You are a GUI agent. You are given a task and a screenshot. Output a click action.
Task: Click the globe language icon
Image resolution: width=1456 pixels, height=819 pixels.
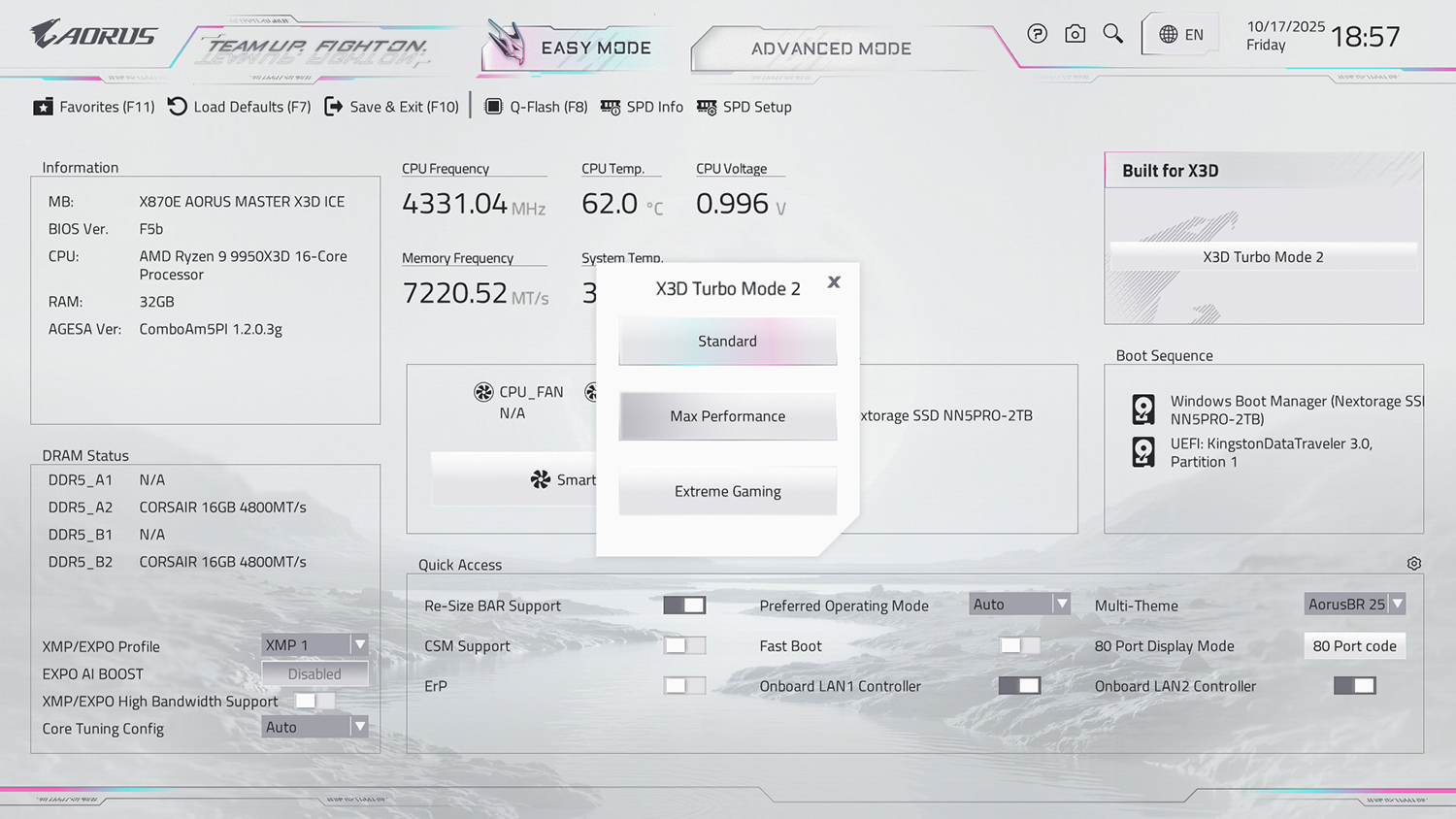pyautogui.click(x=1168, y=34)
